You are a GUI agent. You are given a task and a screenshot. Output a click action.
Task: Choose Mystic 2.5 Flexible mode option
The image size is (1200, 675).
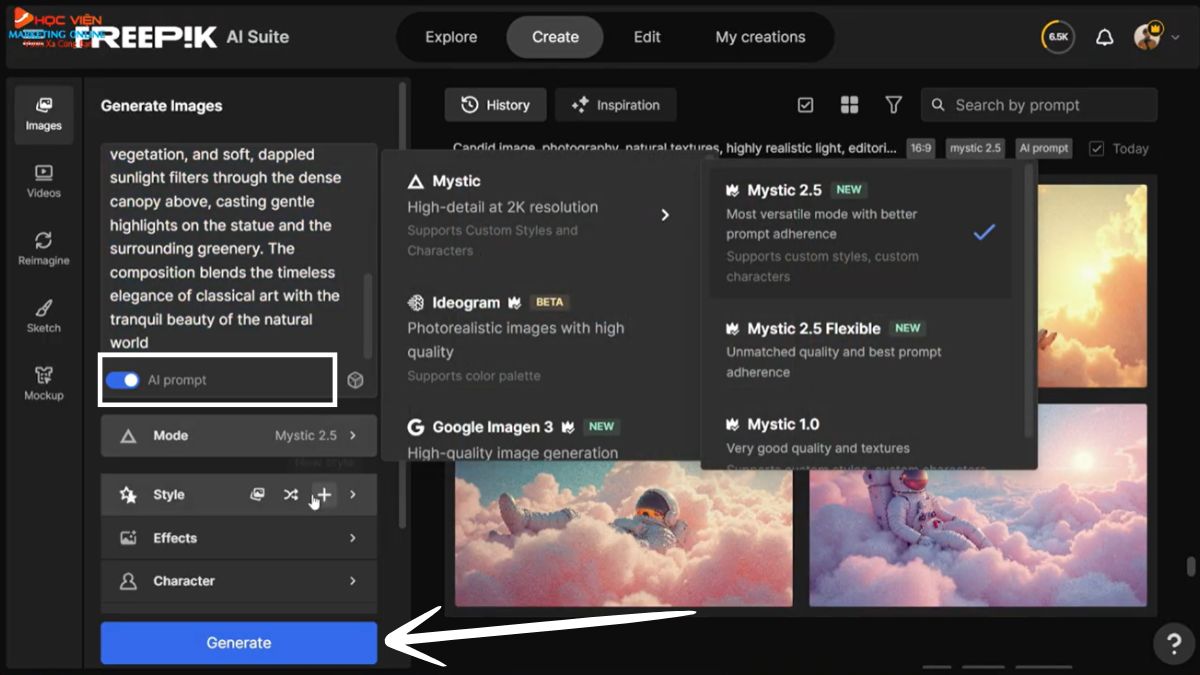(860, 349)
